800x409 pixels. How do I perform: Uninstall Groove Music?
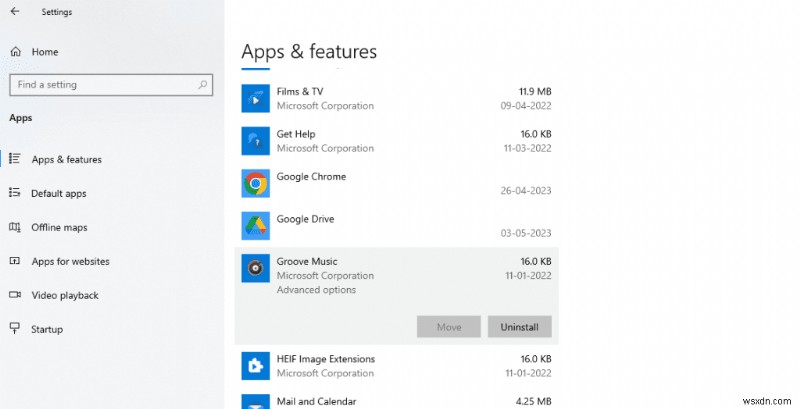519,327
